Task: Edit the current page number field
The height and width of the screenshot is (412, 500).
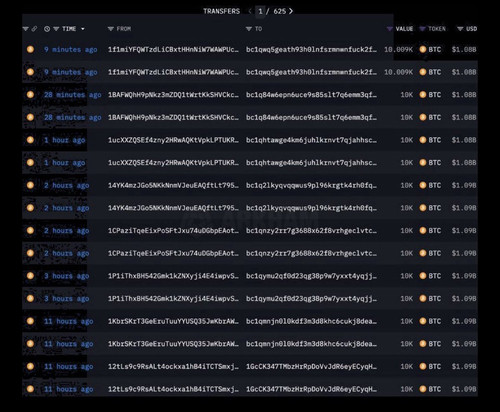Action: pos(260,11)
